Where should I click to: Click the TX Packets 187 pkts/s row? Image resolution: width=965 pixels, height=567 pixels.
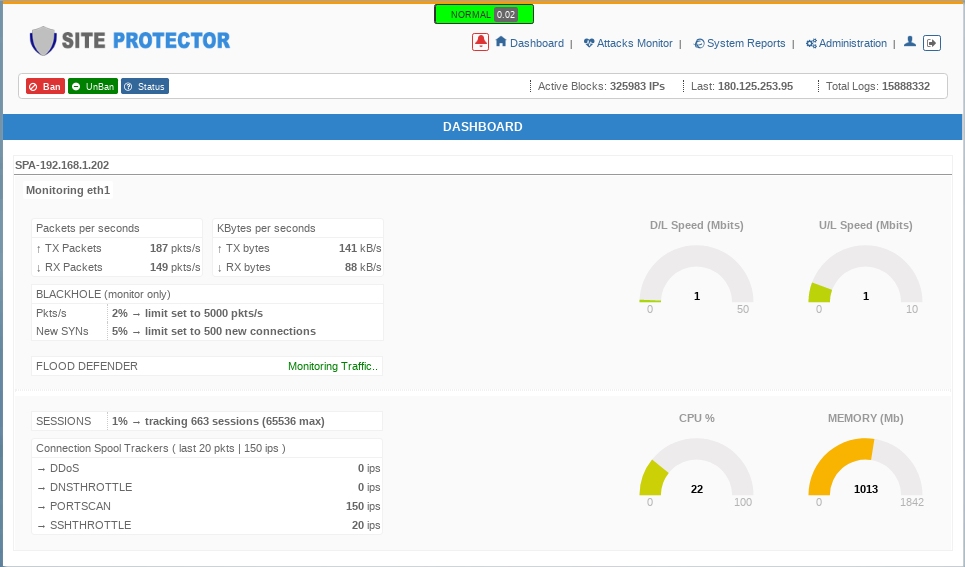(117, 248)
